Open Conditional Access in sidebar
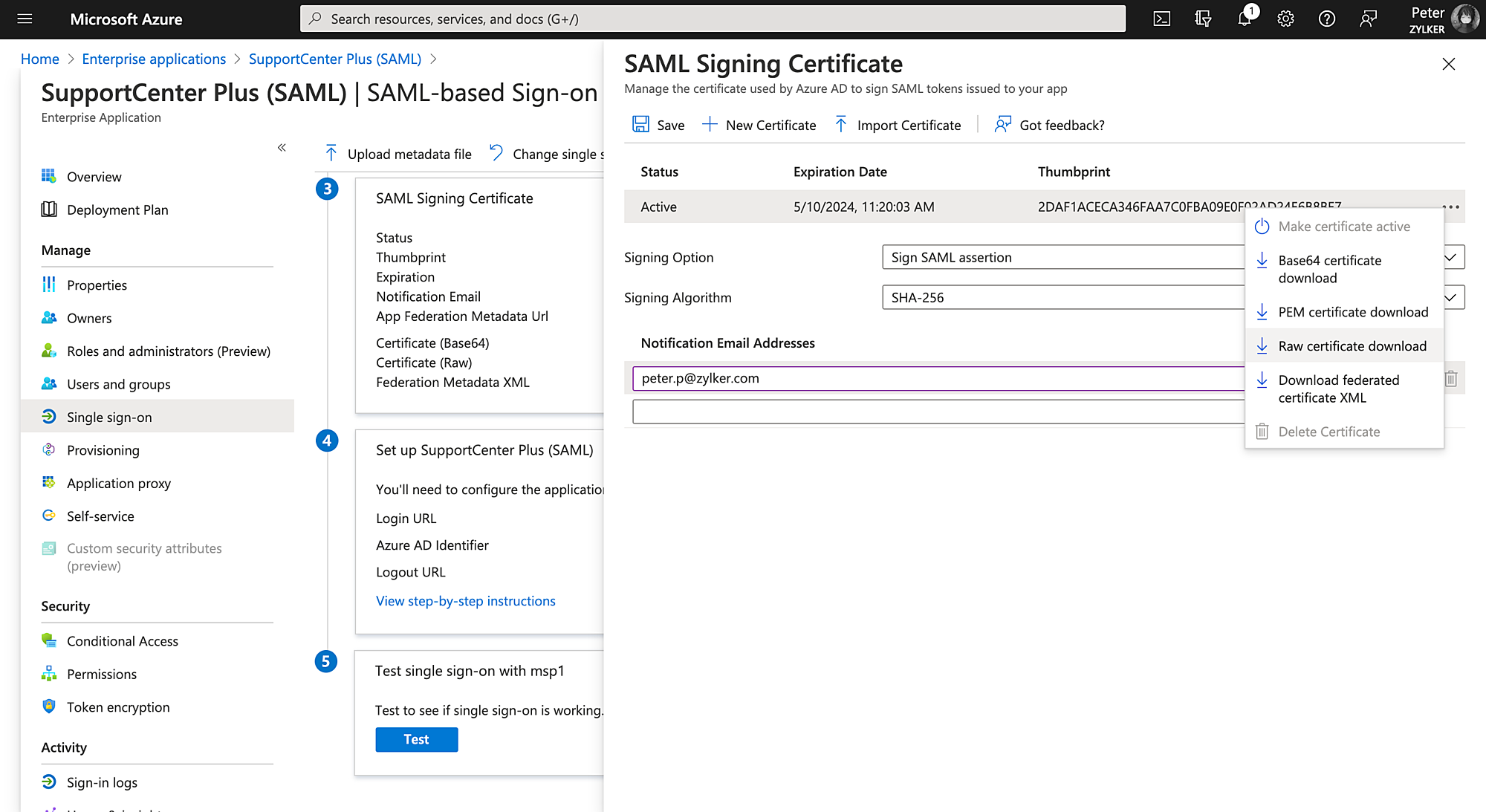The width and height of the screenshot is (1486, 812). coord(122,641)
